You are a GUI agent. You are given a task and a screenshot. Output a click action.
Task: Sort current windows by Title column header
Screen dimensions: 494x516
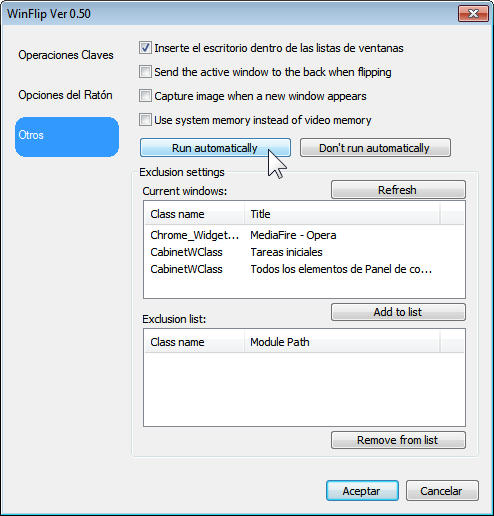pos(342,214)
